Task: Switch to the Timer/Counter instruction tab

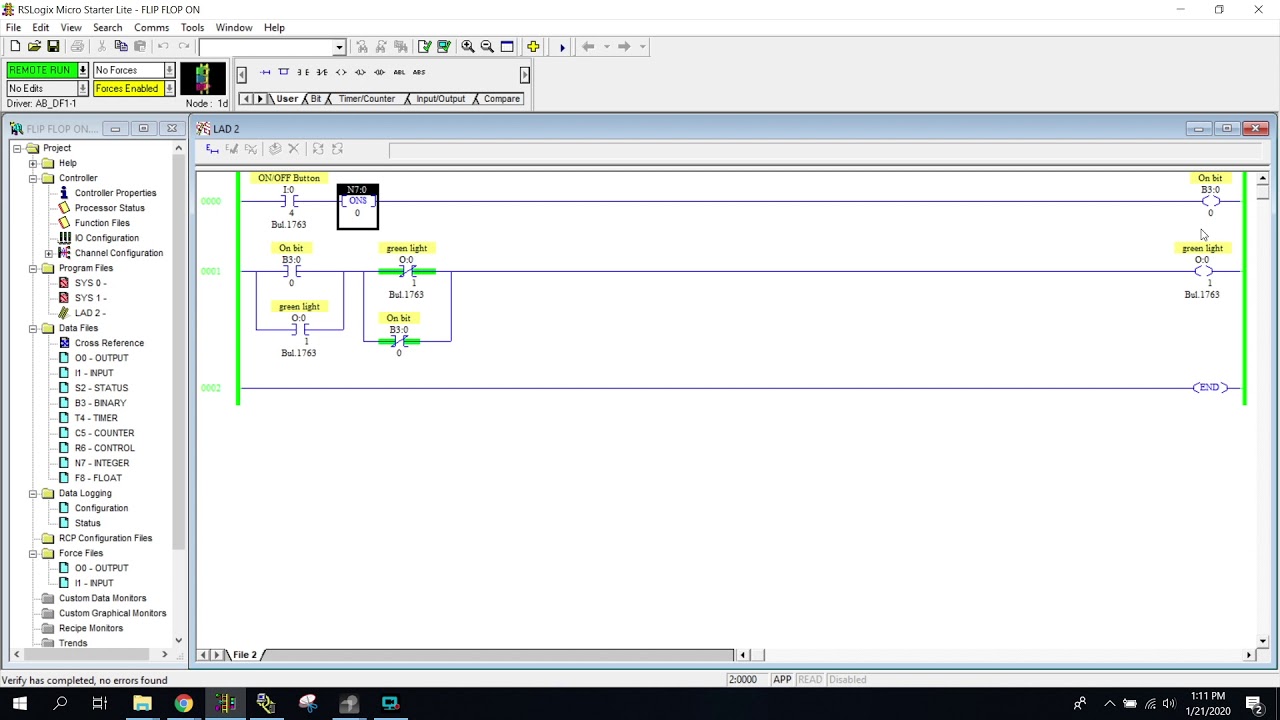Action: (x=366, y=99)
